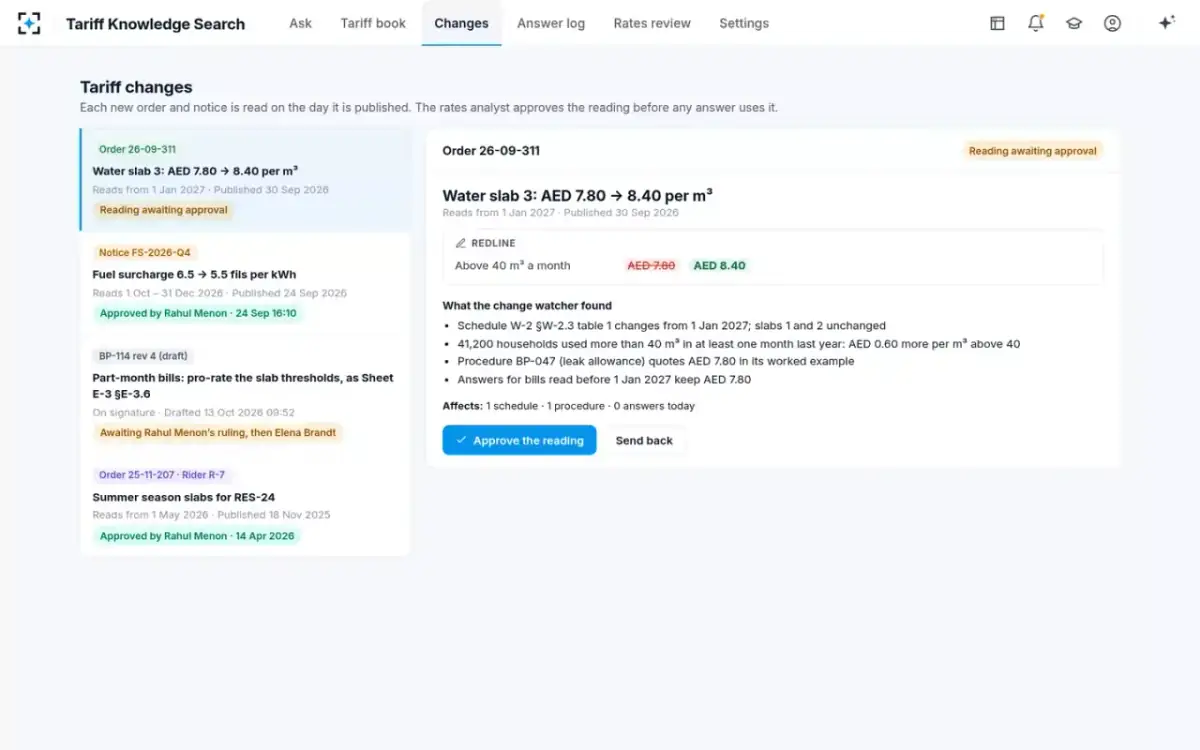The width and height of the screenshot is (1200, 750).
Task: Click the Order 25-11-207 · Rider R-7 tag
Action: pos(162,475)
